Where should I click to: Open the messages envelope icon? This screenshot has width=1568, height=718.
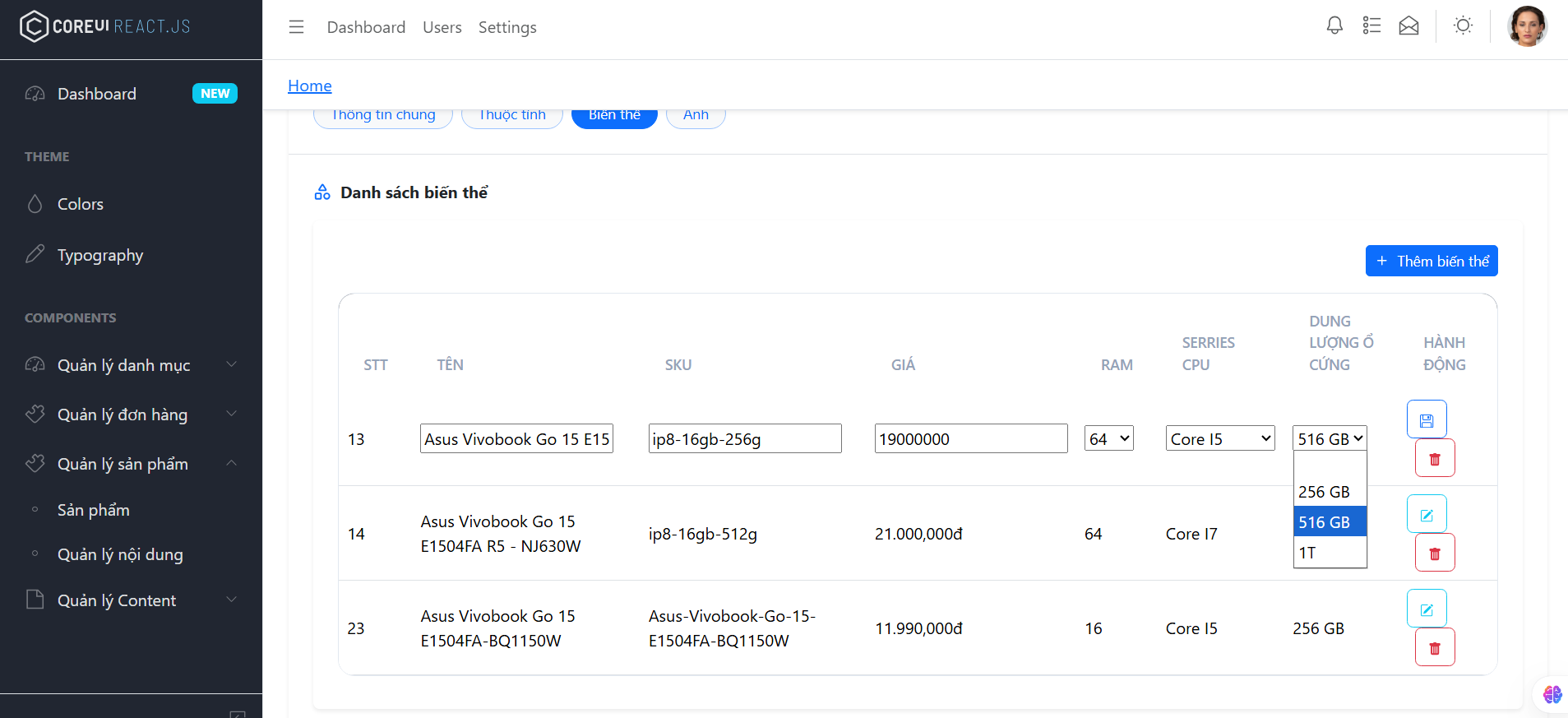[1408, 26]
